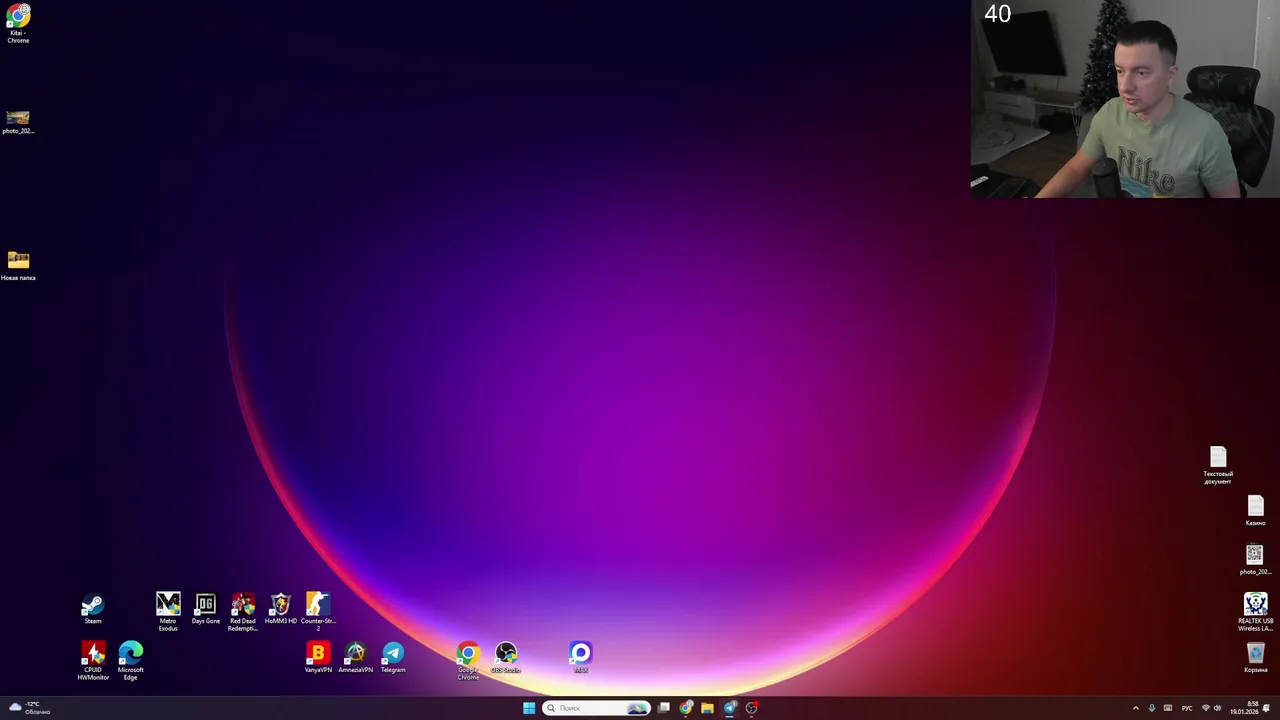Image resolution: width=1280 pixels, height=720 pixels.
Task: Select the Counter-Strike 2 shortcut
Action: (x=318, y=611)
